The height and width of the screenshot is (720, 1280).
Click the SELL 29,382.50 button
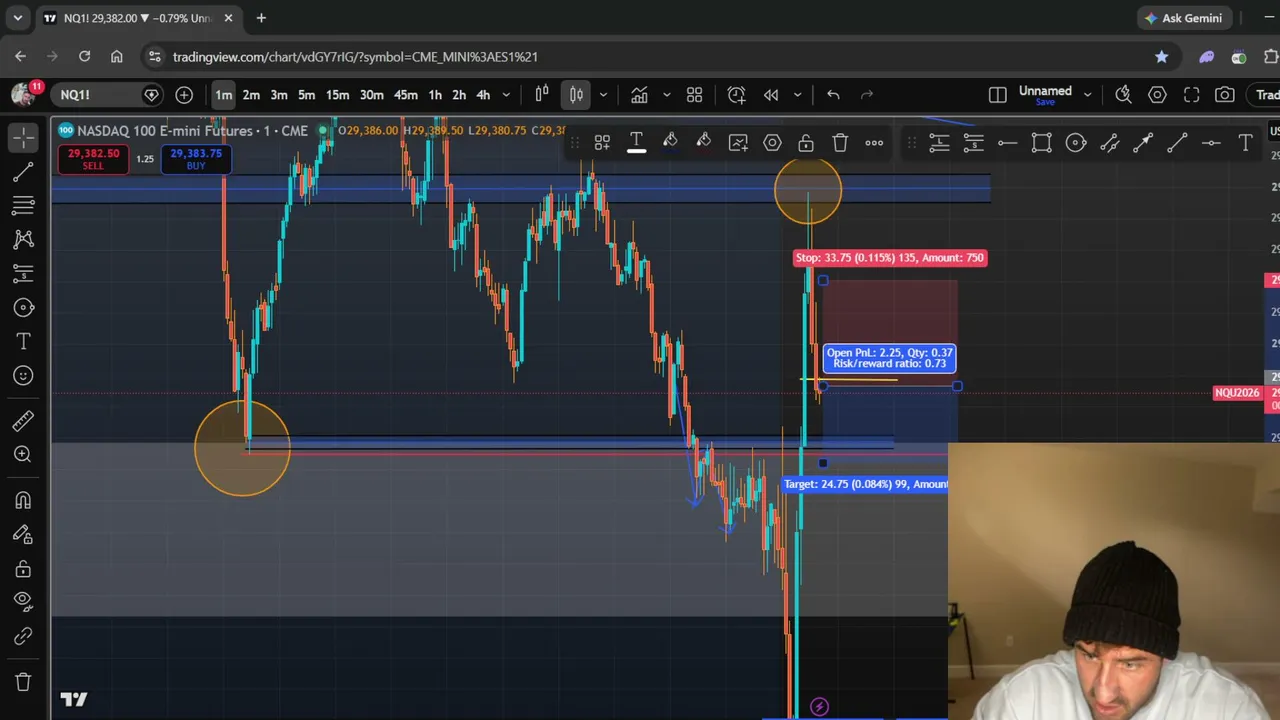point(93,159)
